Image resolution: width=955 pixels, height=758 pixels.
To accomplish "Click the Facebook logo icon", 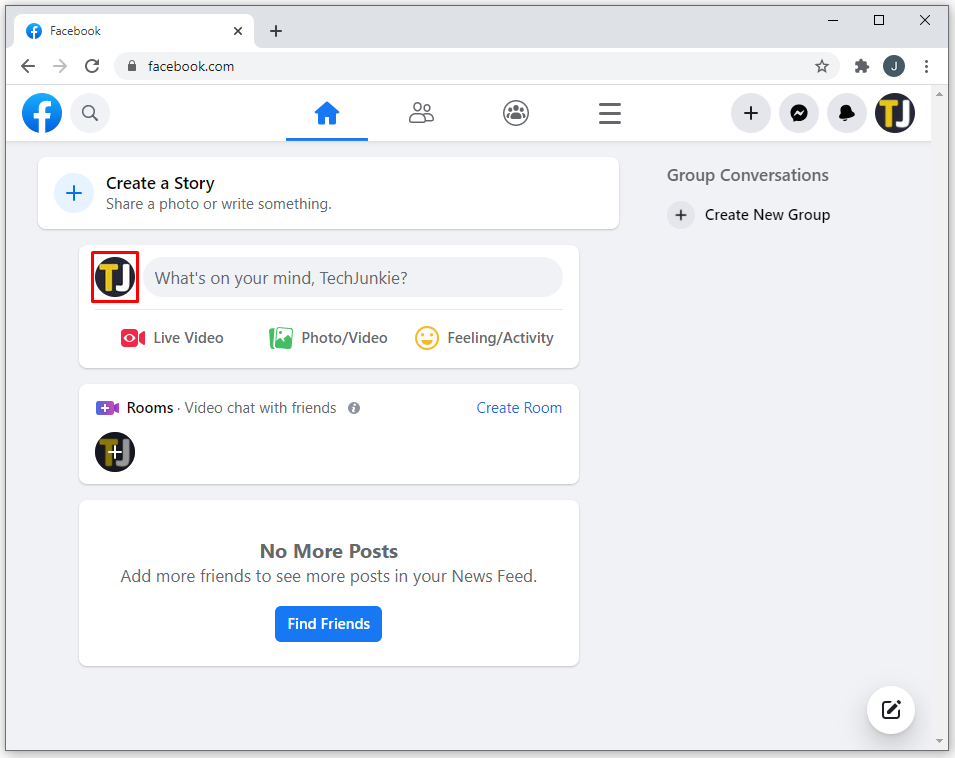I will point(42,113).
